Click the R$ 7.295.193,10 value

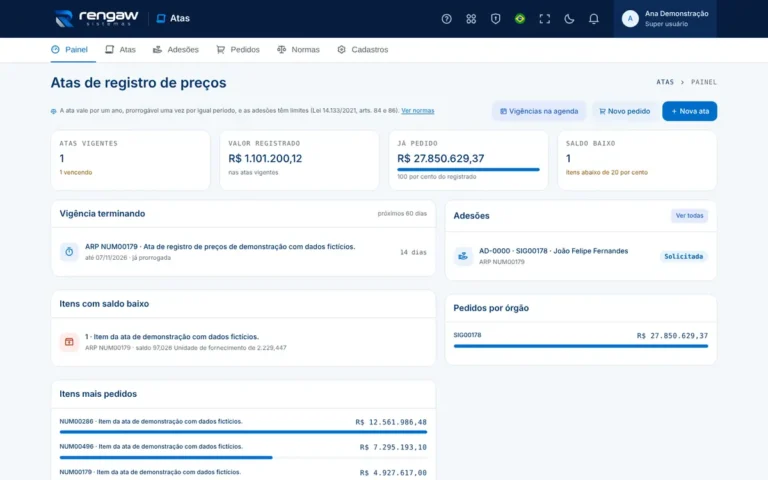tap(393, 447)
